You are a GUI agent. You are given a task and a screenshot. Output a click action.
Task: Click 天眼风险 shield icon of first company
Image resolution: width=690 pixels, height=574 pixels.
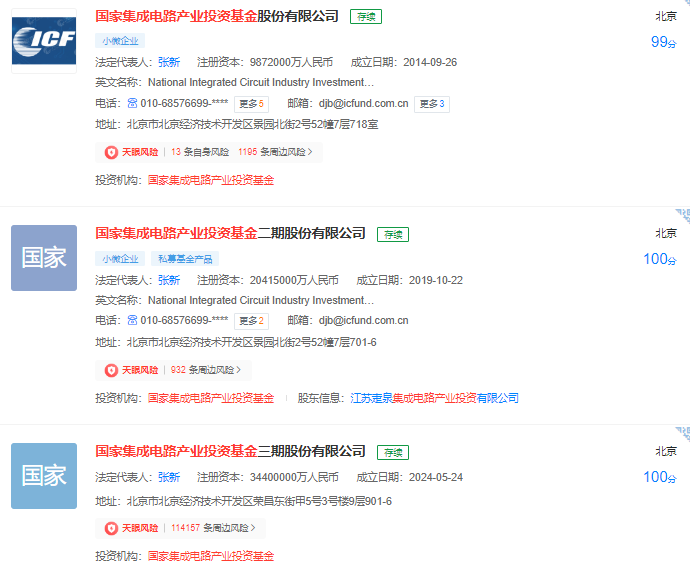(x=111, y=152)
